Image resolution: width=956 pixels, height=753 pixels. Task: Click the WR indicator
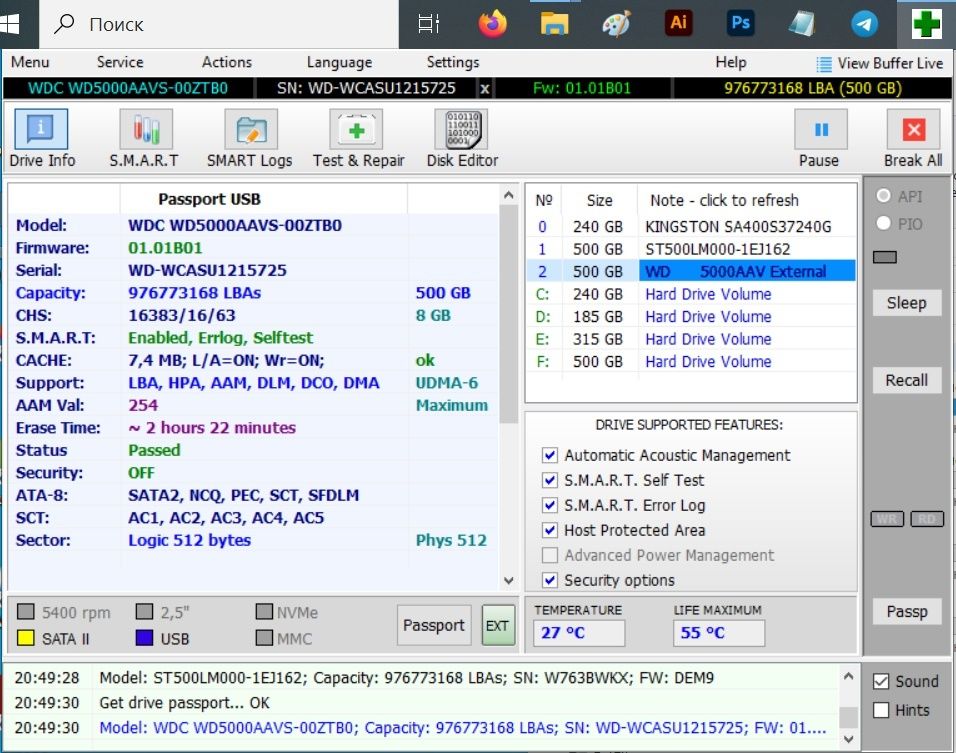tap(886, 519)
